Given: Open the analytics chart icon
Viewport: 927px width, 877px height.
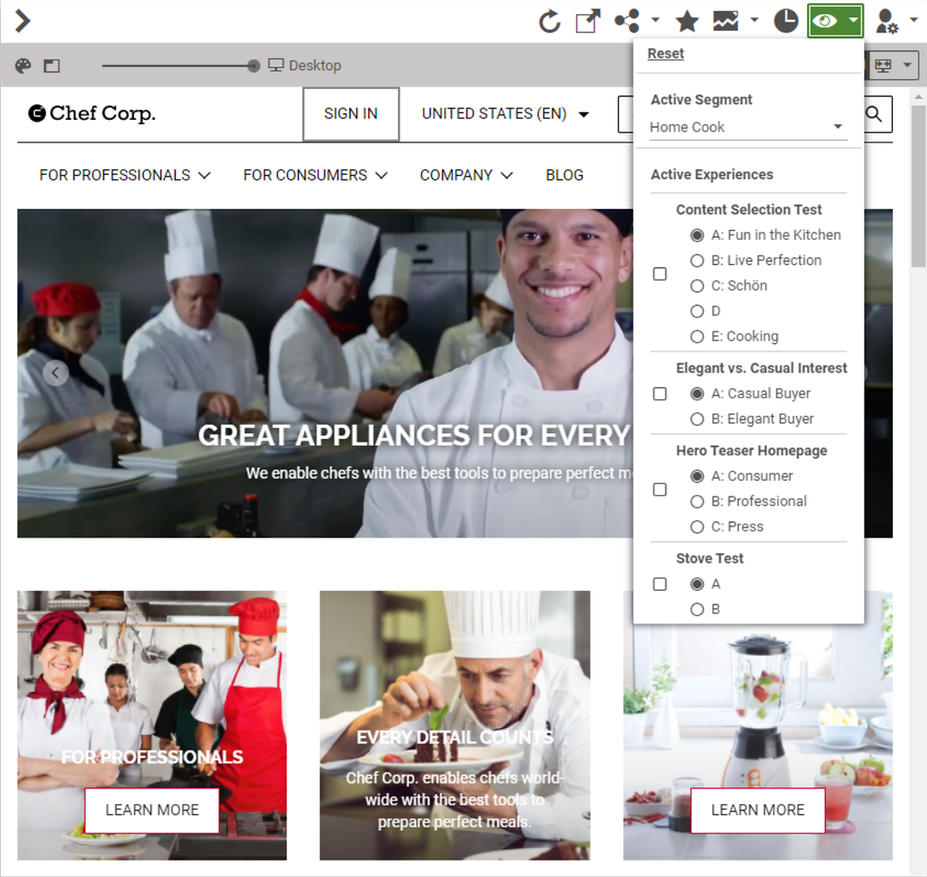Looking at the screenshot, I should tap(726, 21).
